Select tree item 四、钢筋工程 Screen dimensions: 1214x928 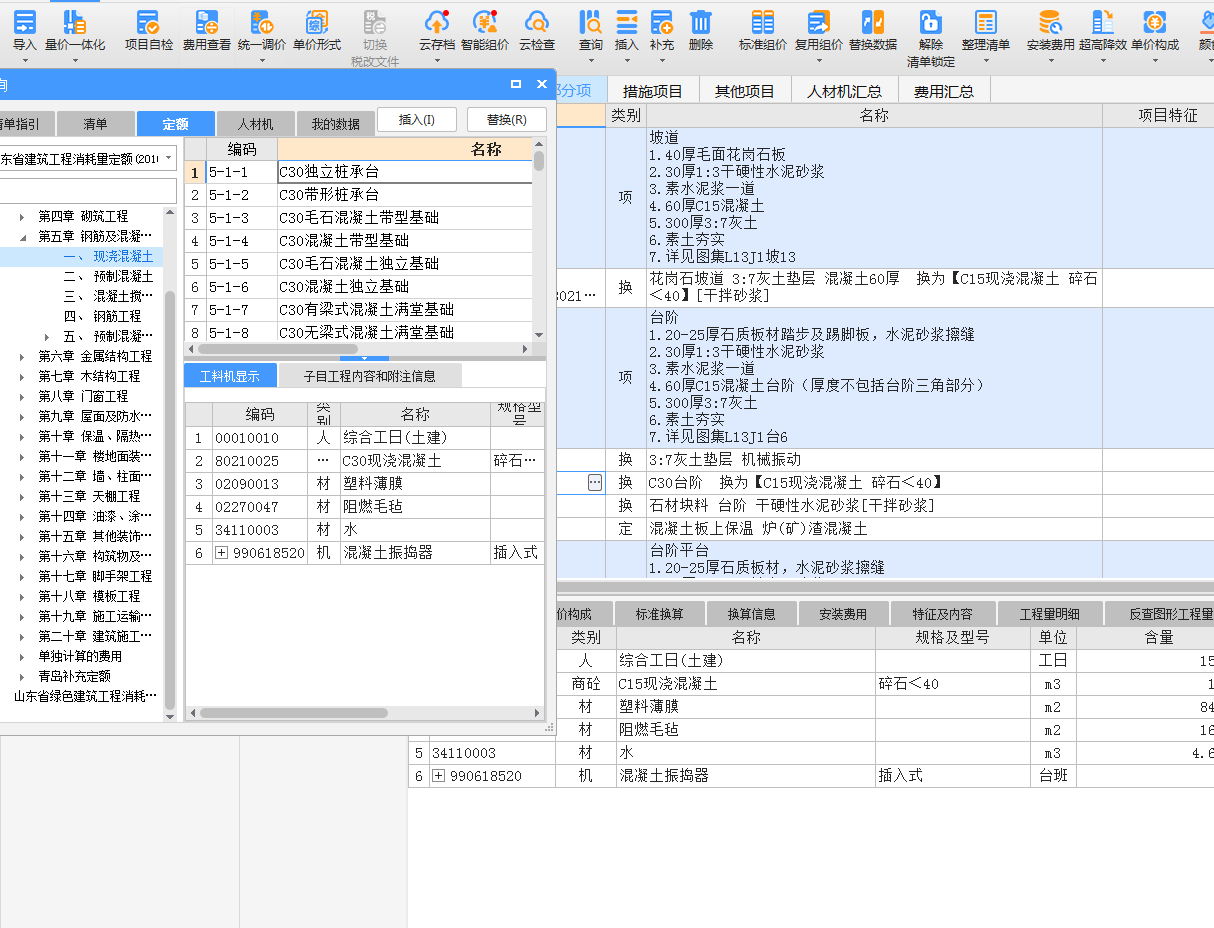[102, 316]
